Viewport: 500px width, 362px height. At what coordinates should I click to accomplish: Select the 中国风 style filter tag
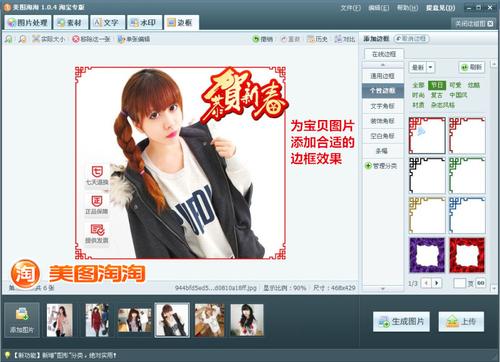[458, 95]
